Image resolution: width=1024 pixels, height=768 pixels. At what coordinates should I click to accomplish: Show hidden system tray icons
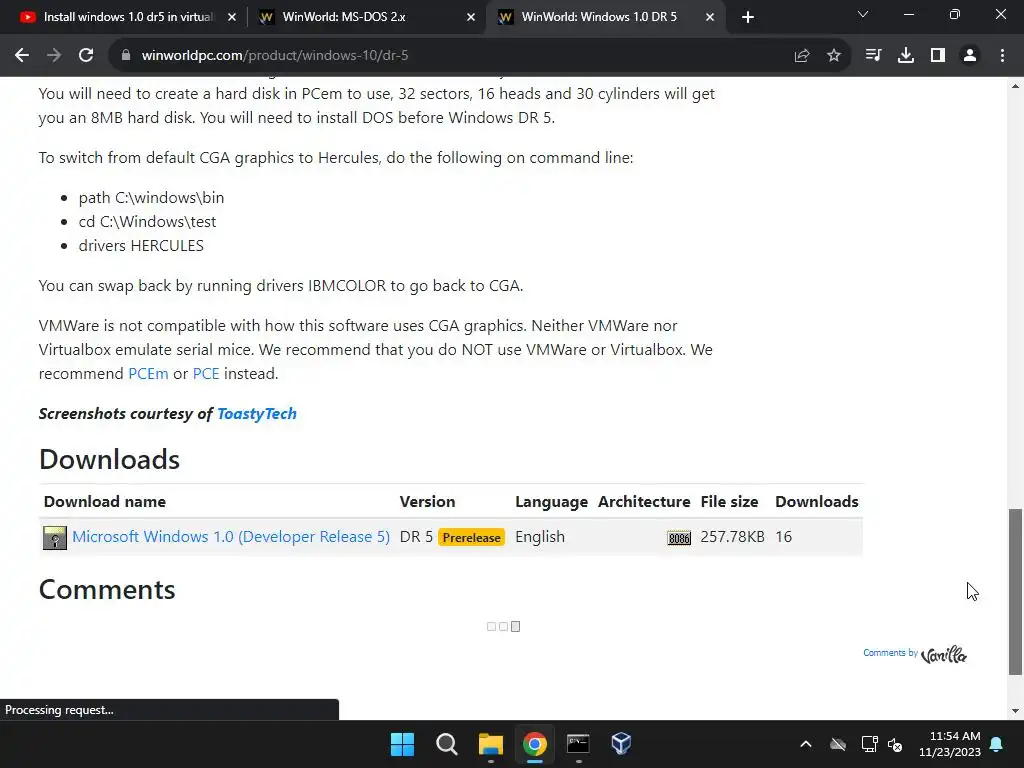click(x=806, y=744)
